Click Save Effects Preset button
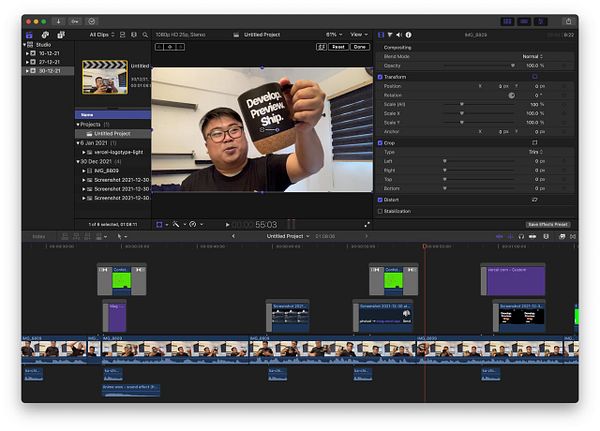Screen dimensions: 600x431 pyautogui.click(x=548, y=224)
